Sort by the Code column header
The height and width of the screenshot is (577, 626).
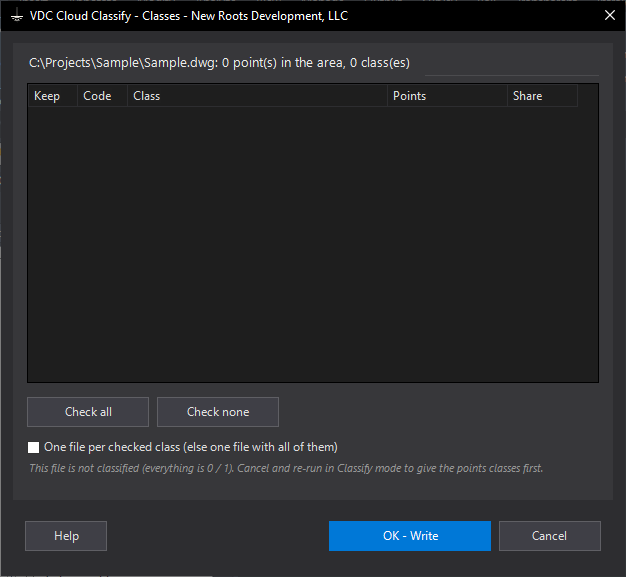(102, 96)
